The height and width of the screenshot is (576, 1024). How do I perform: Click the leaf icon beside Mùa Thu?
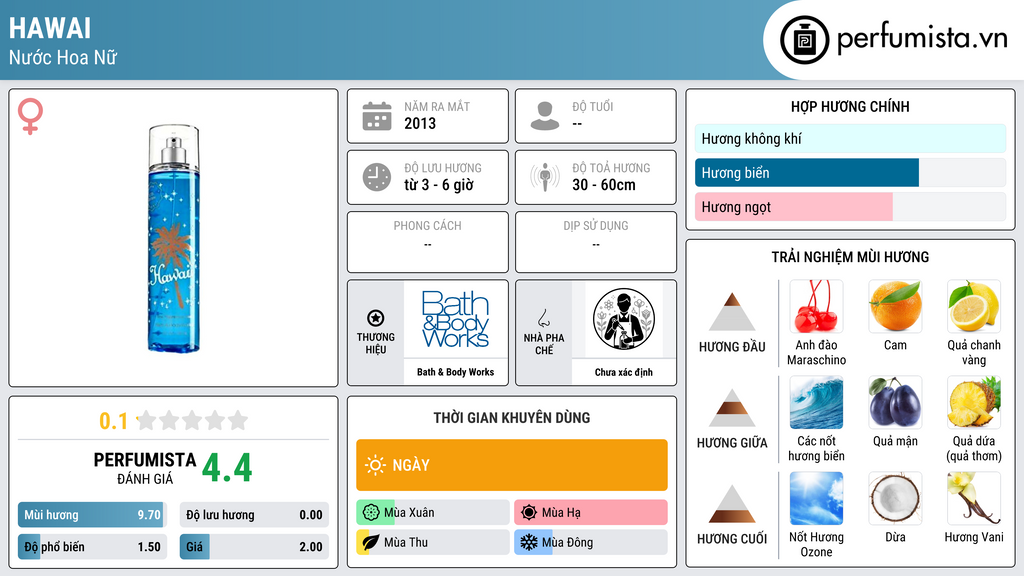[x=371, y=542]
